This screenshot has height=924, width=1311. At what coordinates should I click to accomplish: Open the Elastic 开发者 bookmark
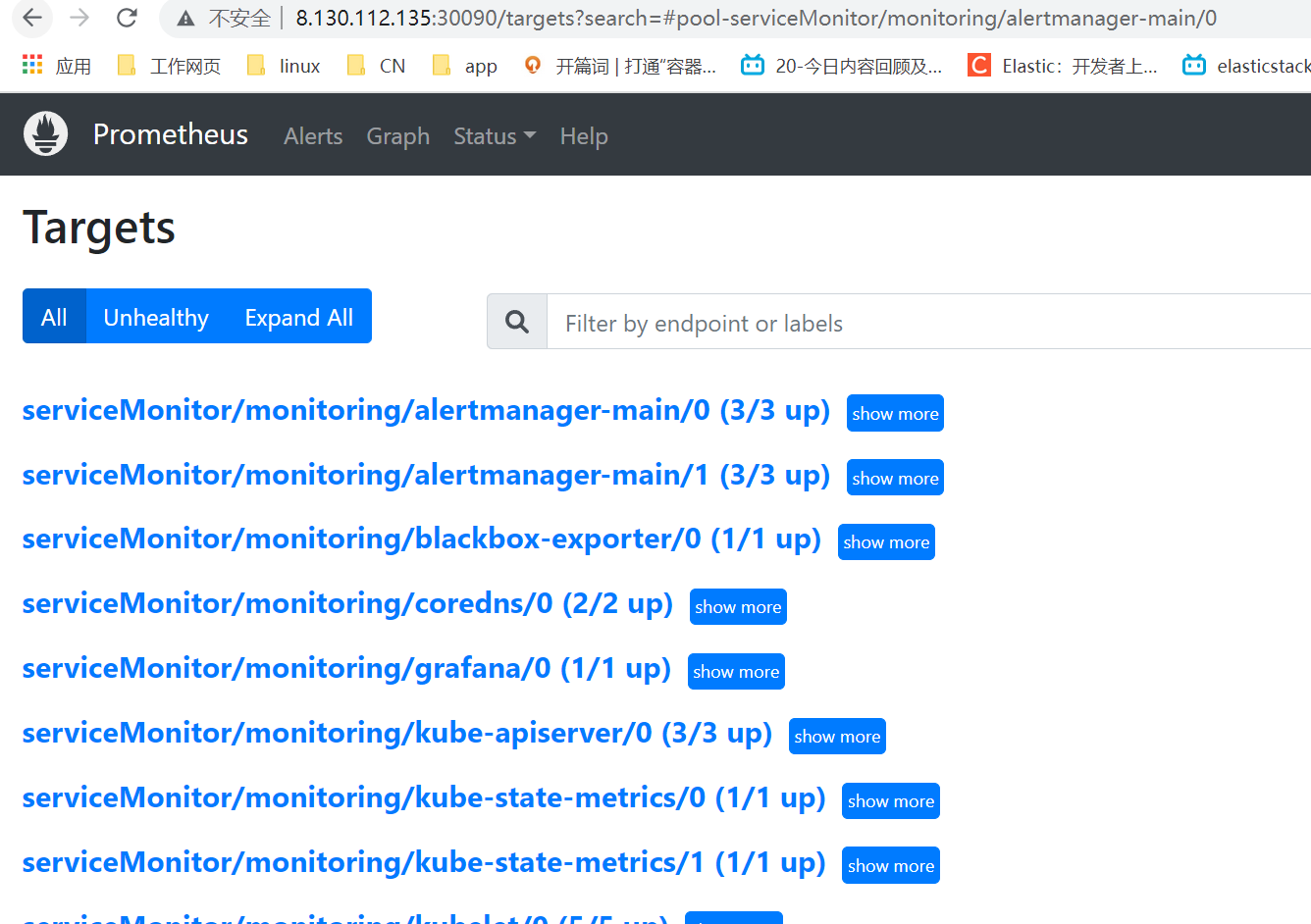(1063, 66)
